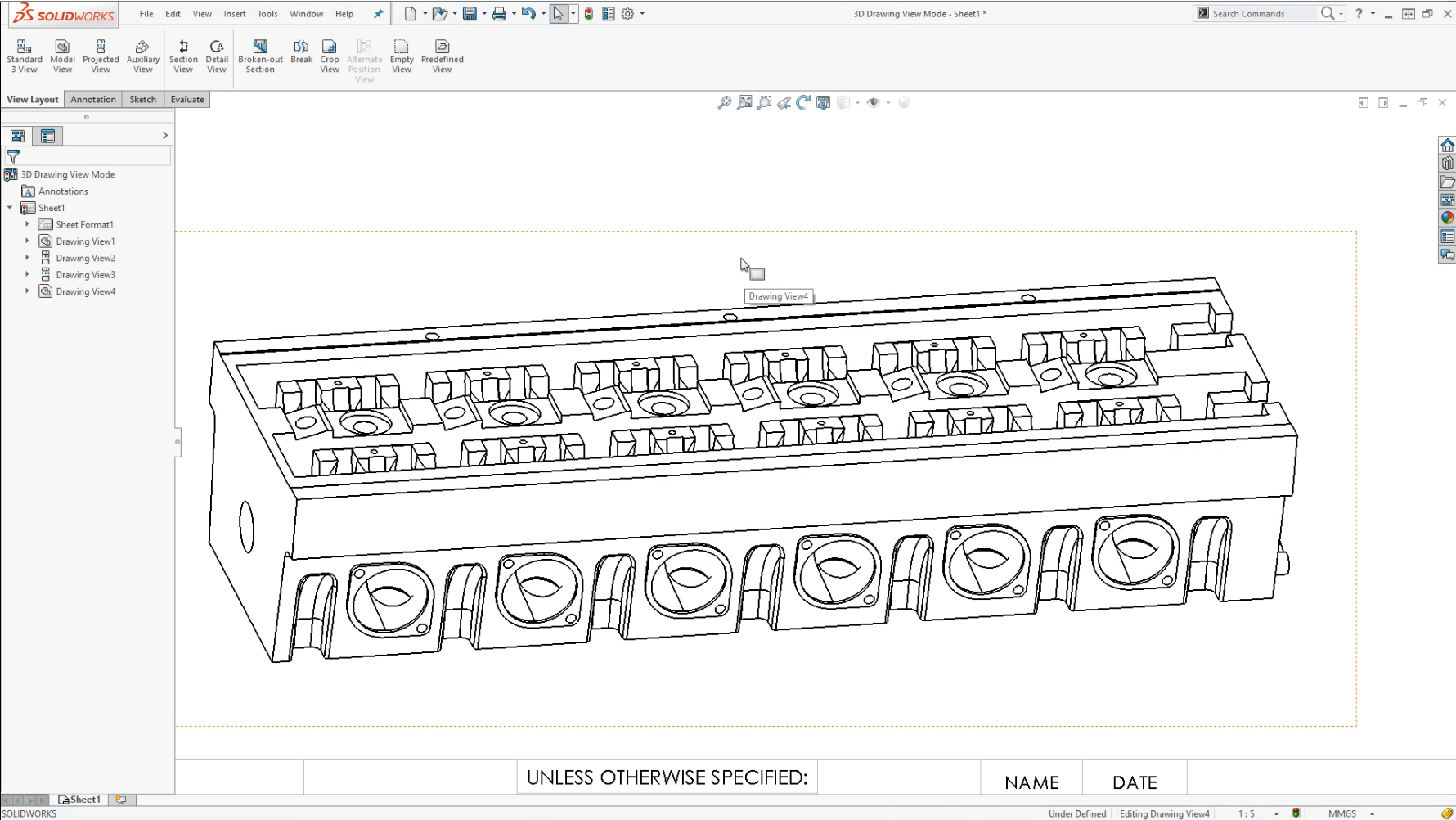This screenshot has width=1456, height=820.
Task: Open the Model View tool
Action: (62, 53)
